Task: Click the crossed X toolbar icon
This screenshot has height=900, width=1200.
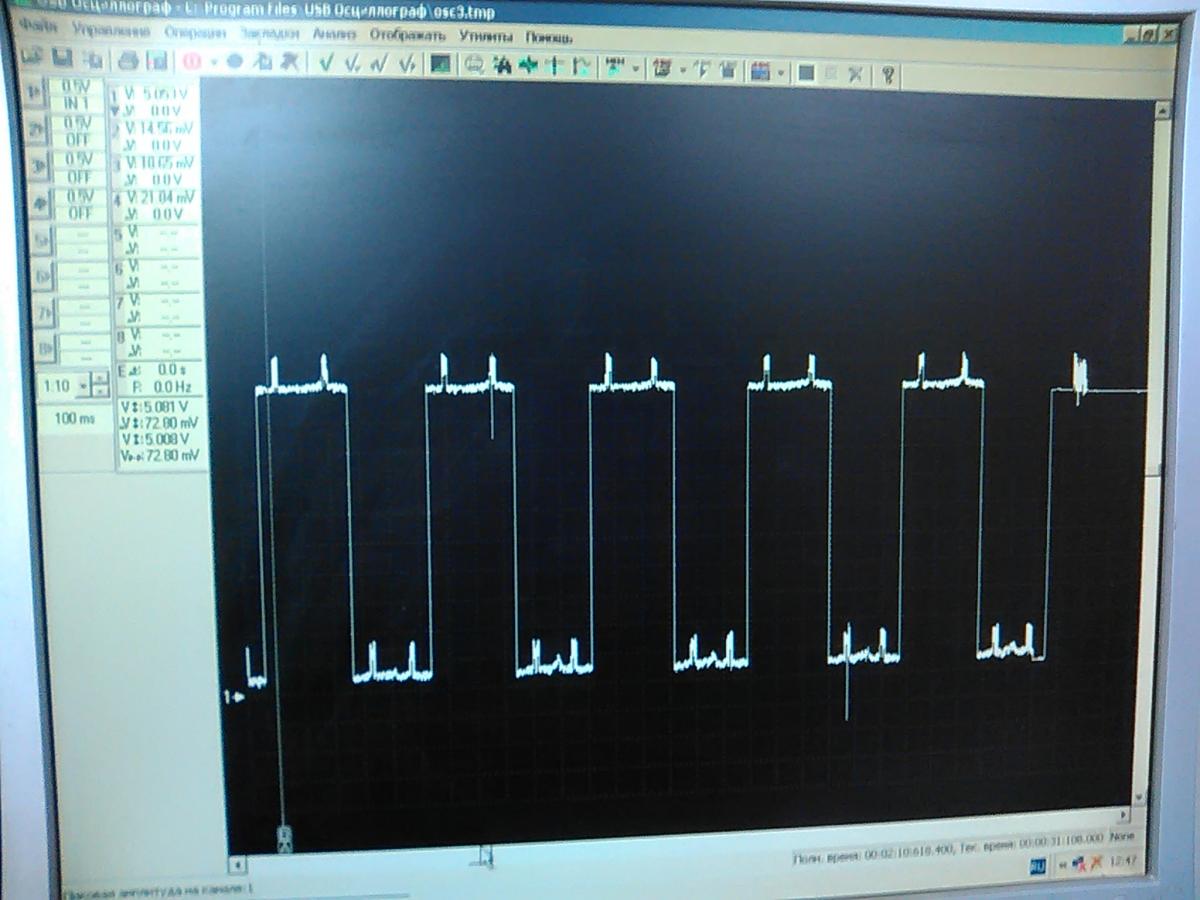Action: click(x=855, y=74)
